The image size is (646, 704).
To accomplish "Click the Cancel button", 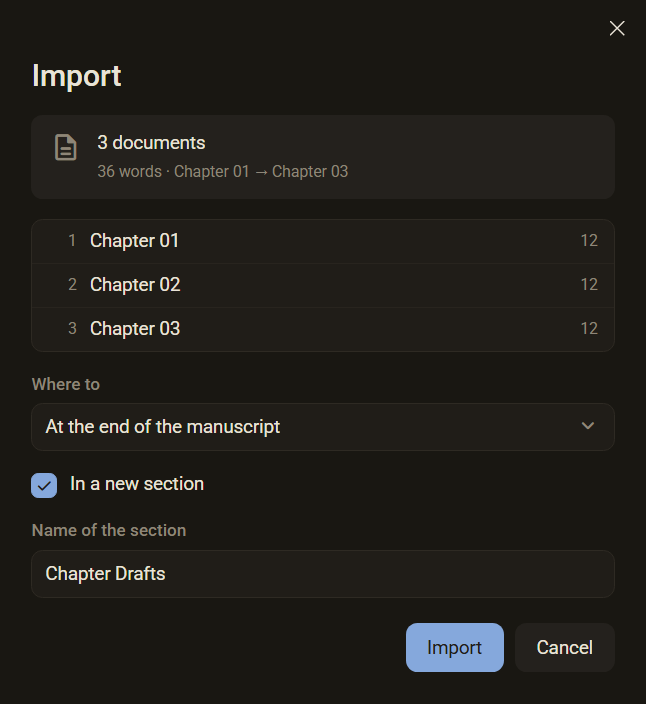I will (565, 647).
